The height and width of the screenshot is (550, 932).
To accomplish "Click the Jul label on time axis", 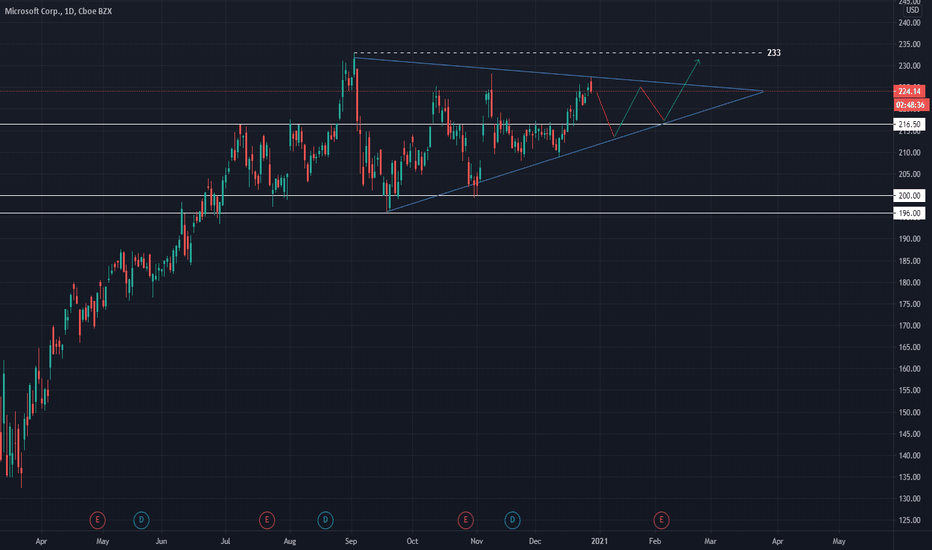I will coord(225,541).
